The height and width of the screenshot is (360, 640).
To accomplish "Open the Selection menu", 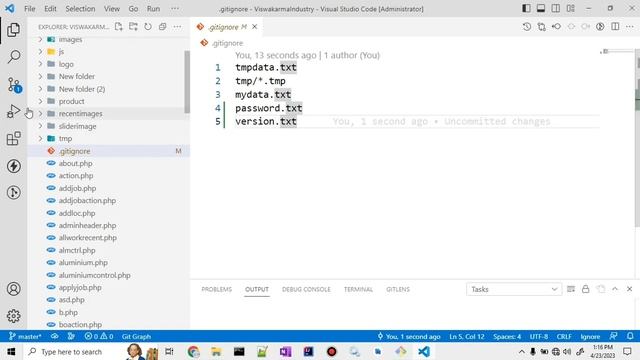I will tap(80, 9).
